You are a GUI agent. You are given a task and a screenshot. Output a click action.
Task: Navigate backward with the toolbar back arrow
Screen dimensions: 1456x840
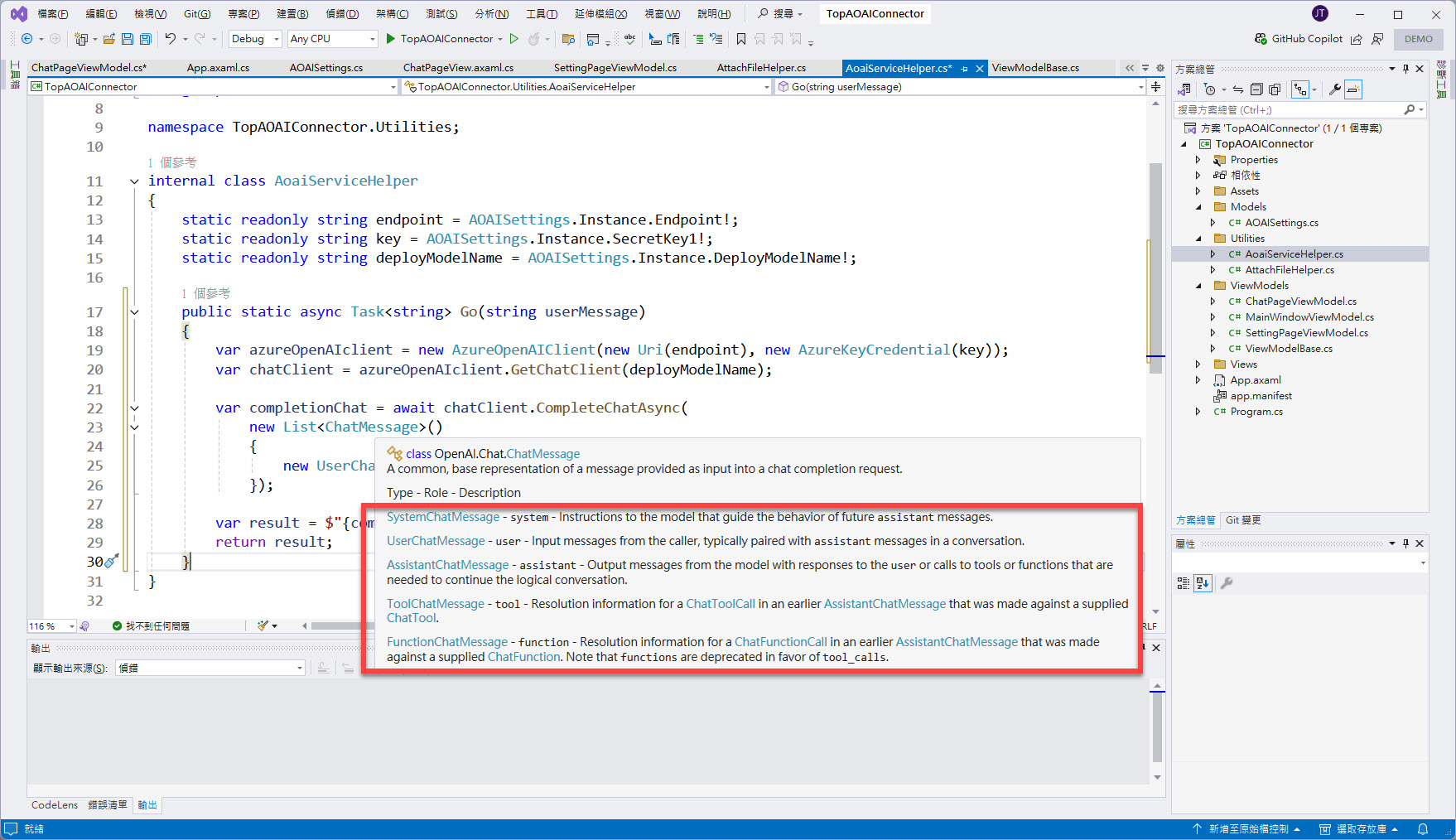(27, 39)
